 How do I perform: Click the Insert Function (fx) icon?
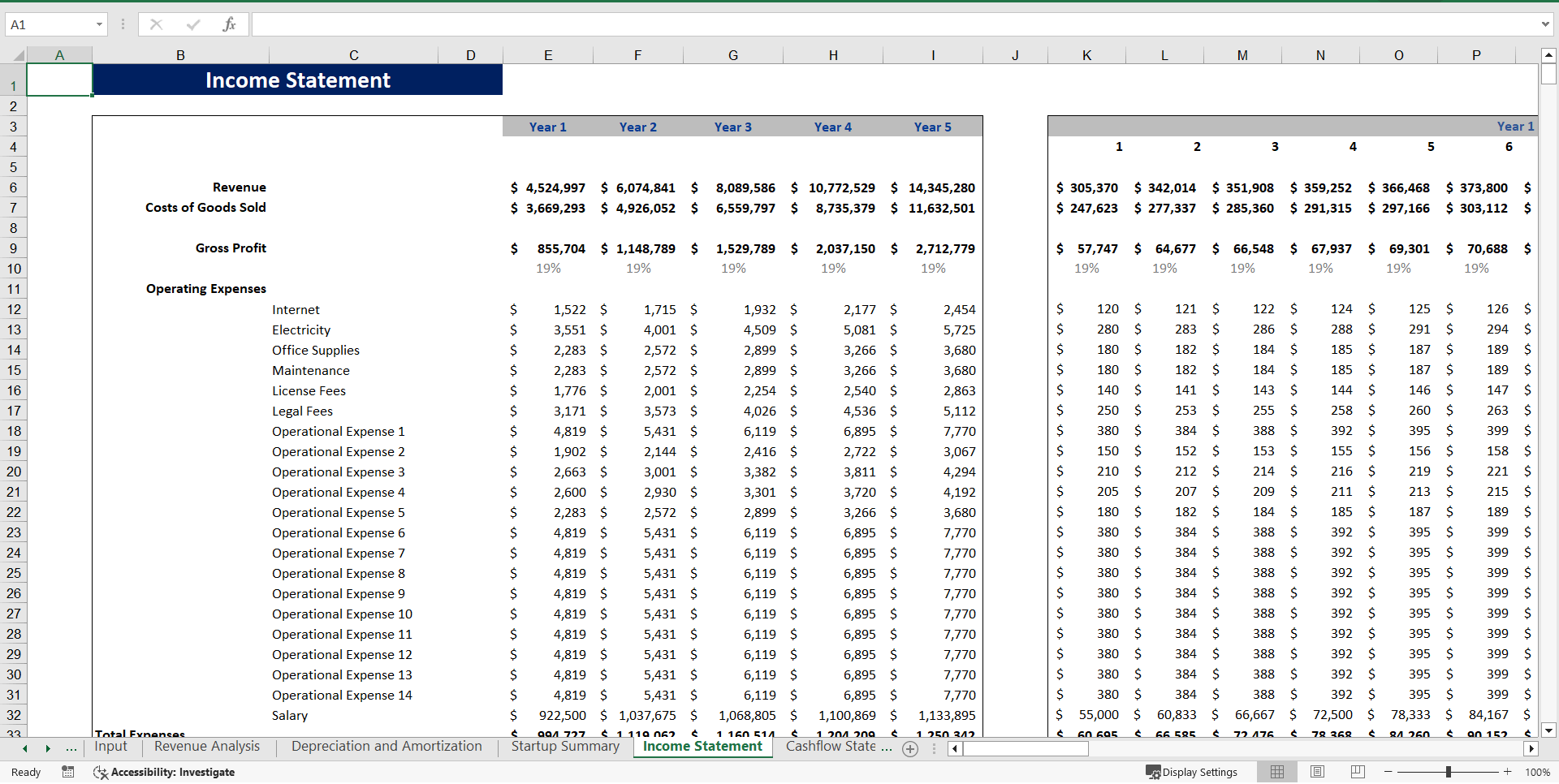230,24
